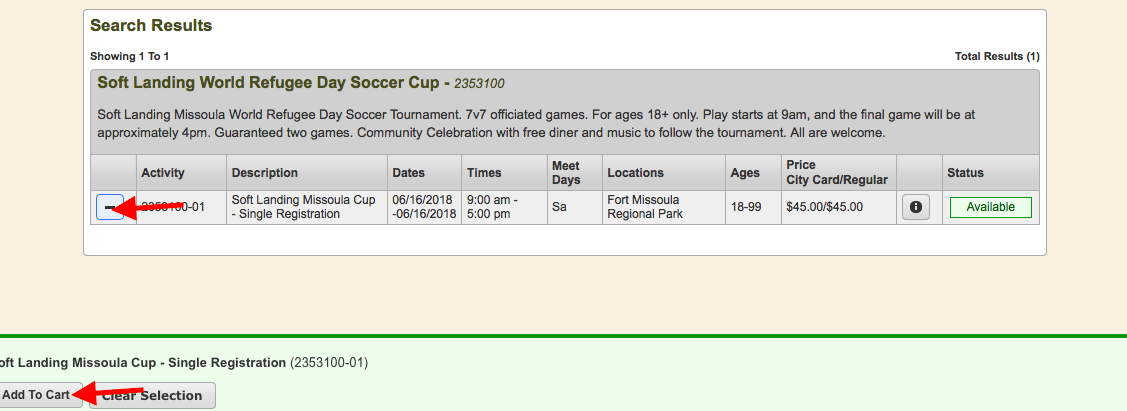Screen dimensions: 1127x411
Task: Click the green Available status badge
Action: (x=990, y=207)
